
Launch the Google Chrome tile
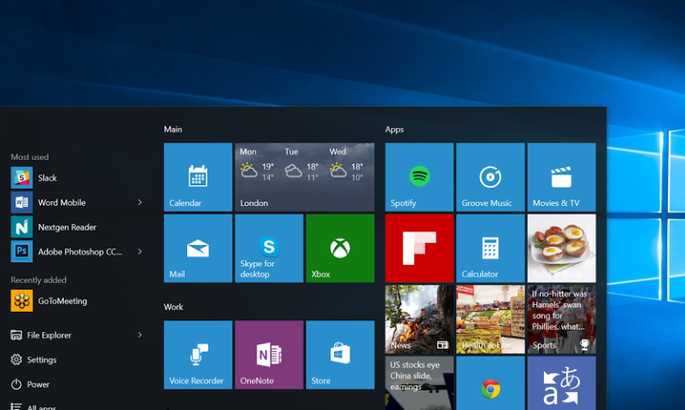[x=491, y=383]
